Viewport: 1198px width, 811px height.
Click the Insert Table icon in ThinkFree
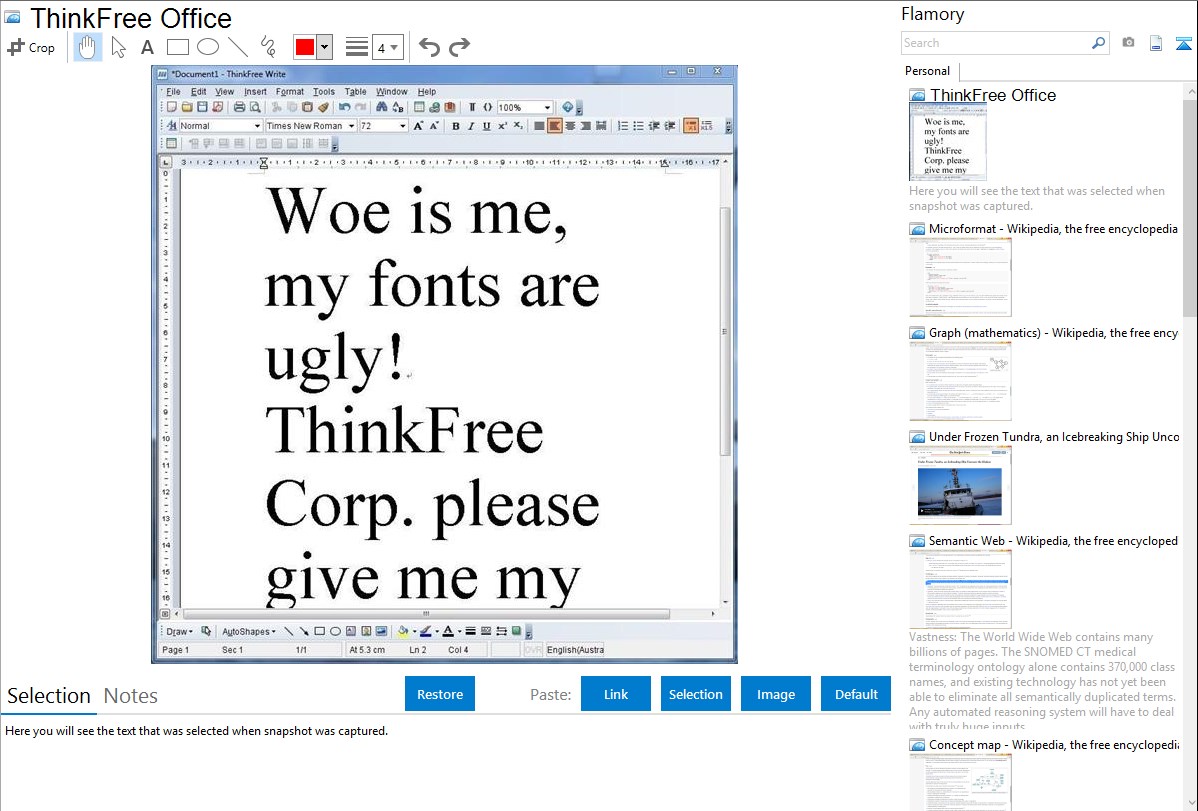point(419,108)
